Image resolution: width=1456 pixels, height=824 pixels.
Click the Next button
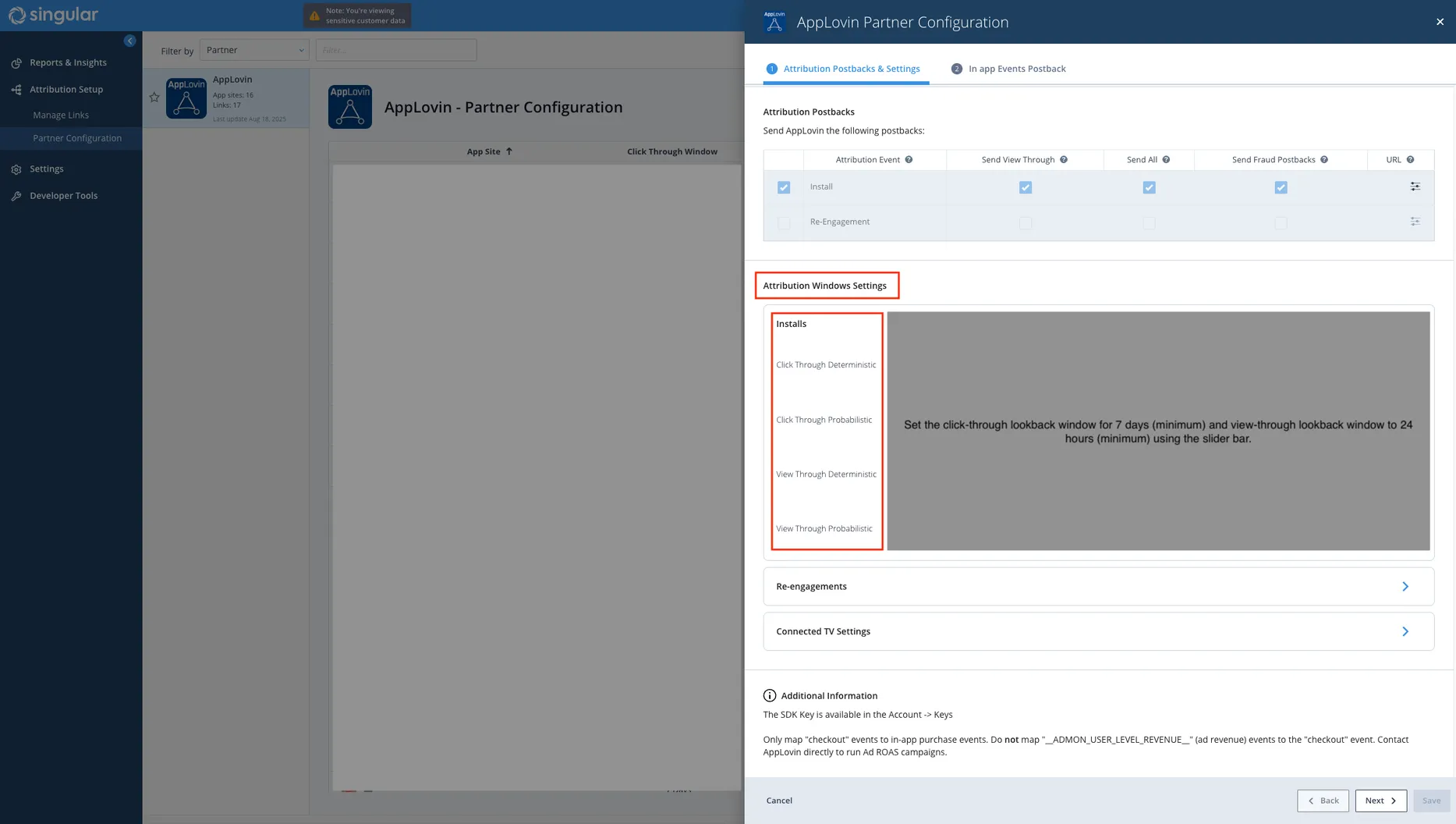point(1380,801)
